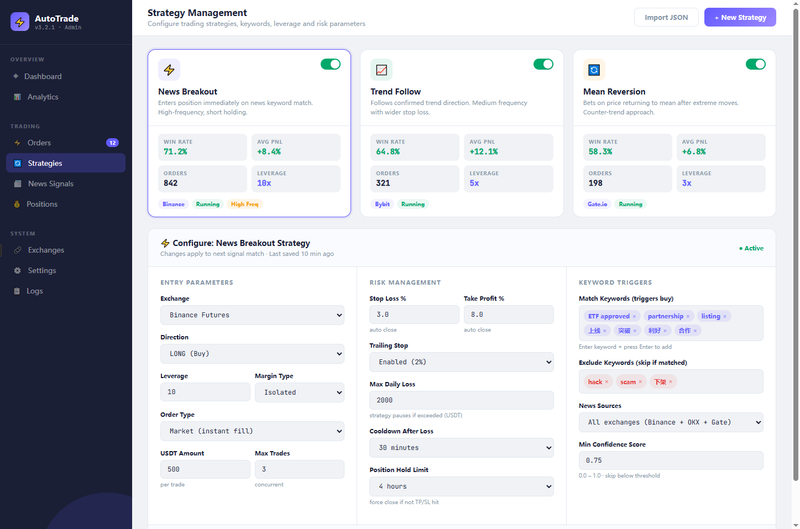Open the News Sources dropdown

670,423
